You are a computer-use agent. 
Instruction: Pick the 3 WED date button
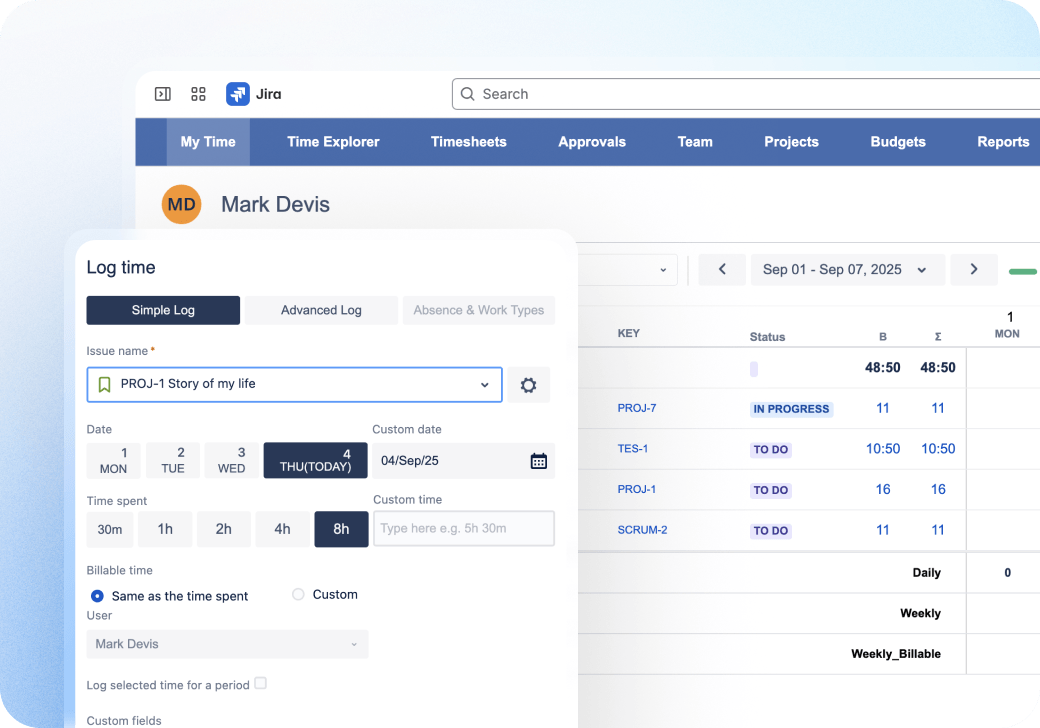click(x=231, y=461)
